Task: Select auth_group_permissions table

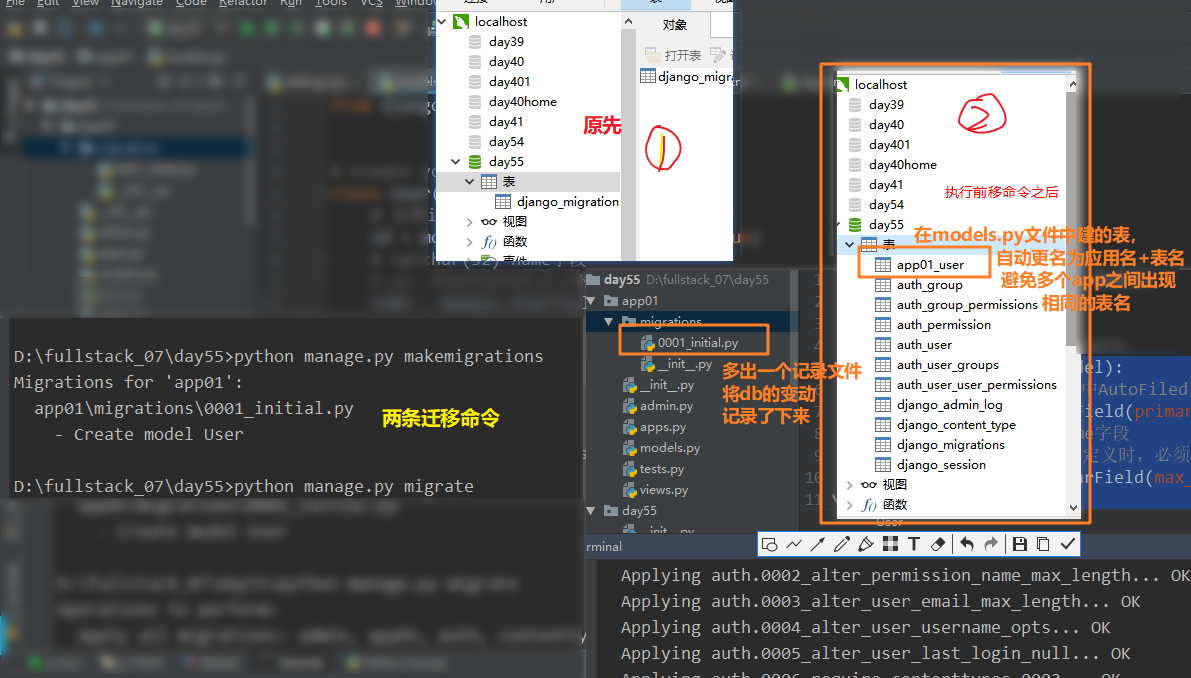Action: pos(967,304)
